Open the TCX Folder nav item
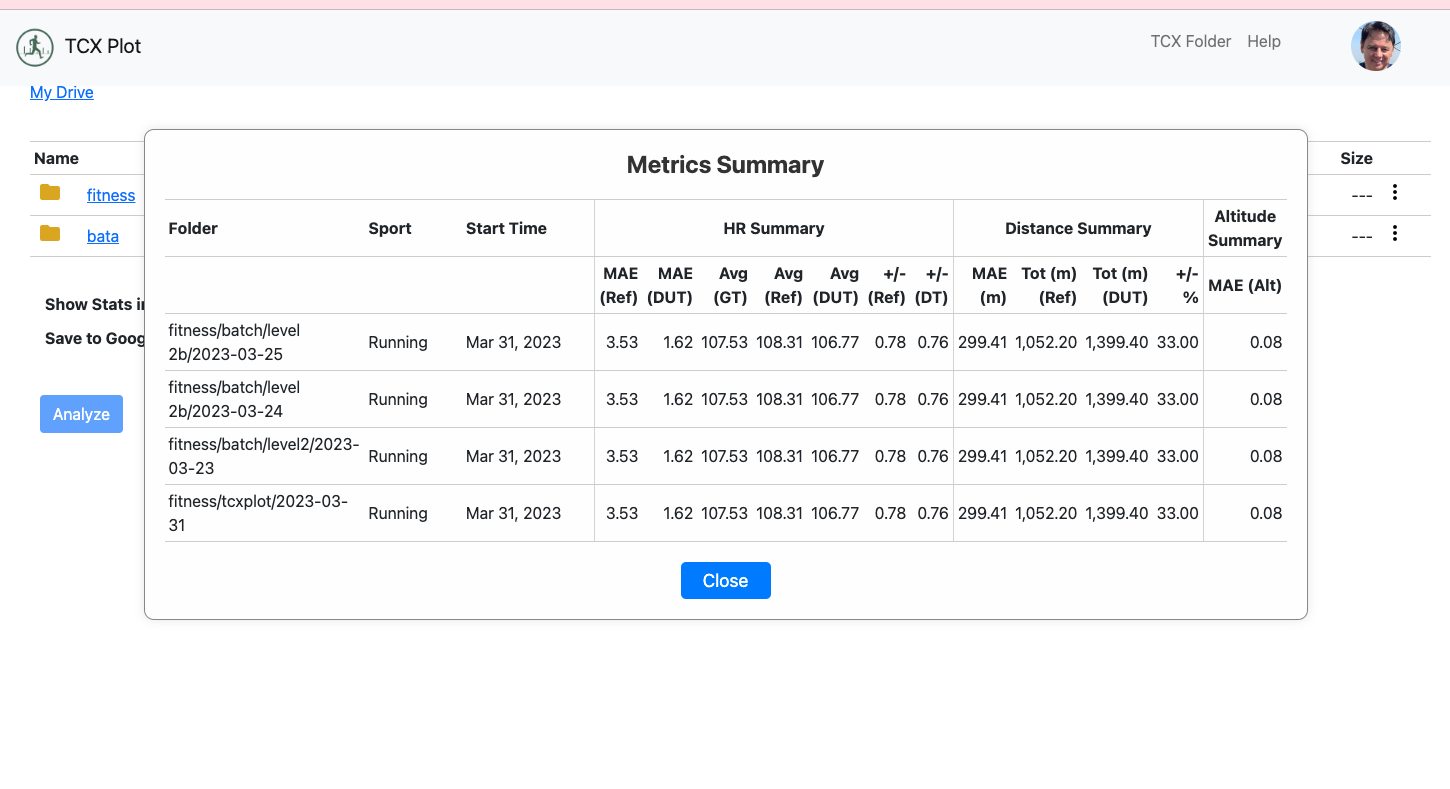This screenshot has width=1450, height=789. (1191, 41)
